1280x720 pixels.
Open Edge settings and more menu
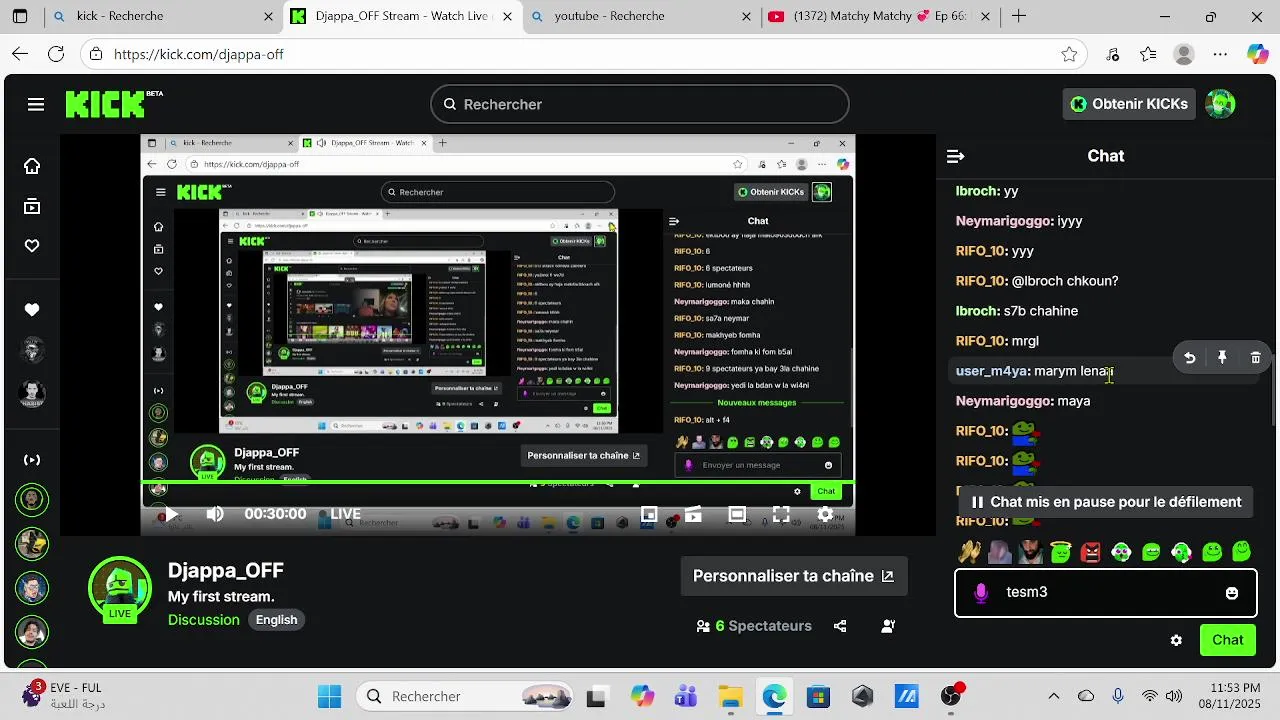click(1220, 54)
